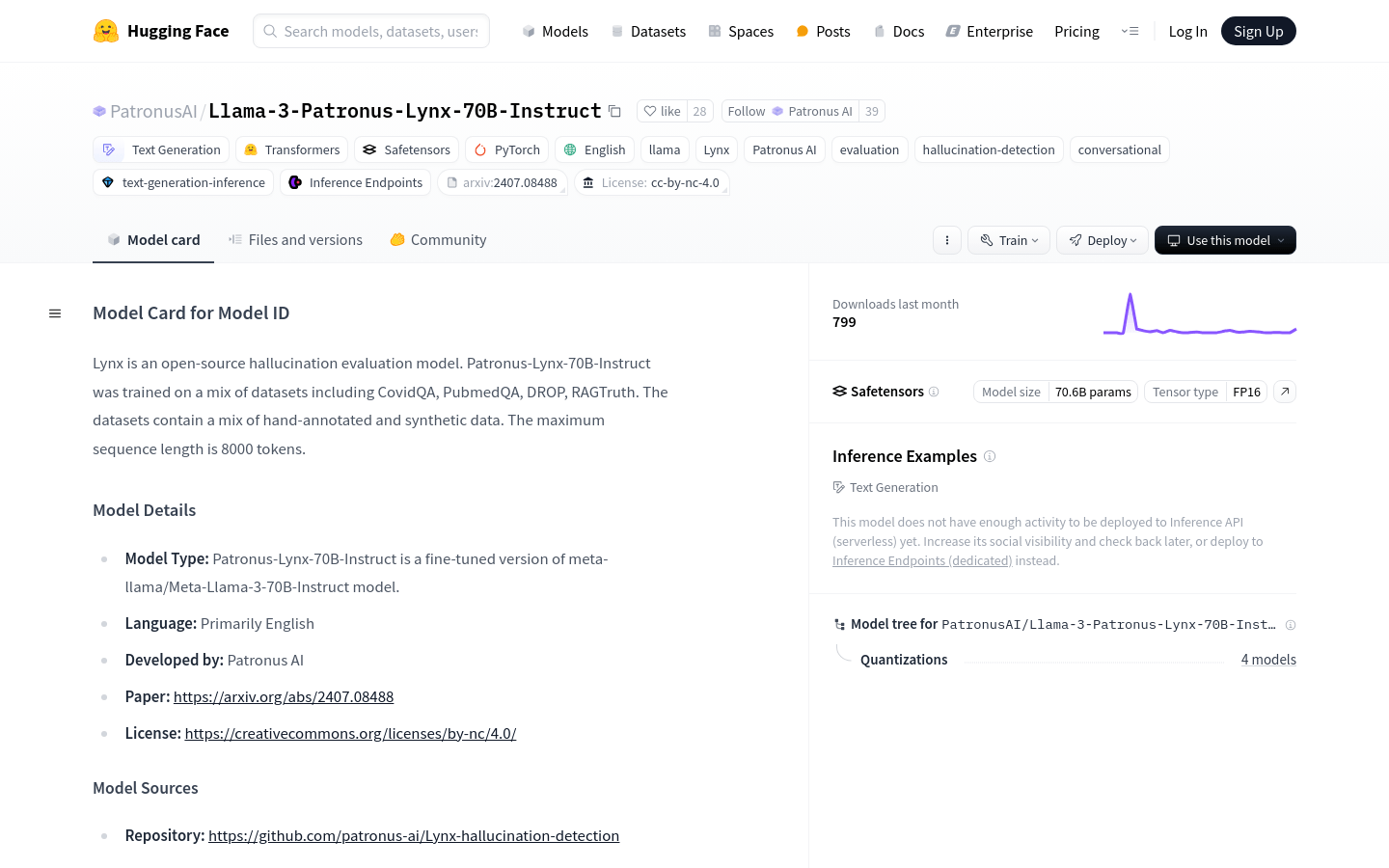Click the Model tree info icon
Image resolution: width=1389 pixels, height=868 pixels.
point(1291,625)
